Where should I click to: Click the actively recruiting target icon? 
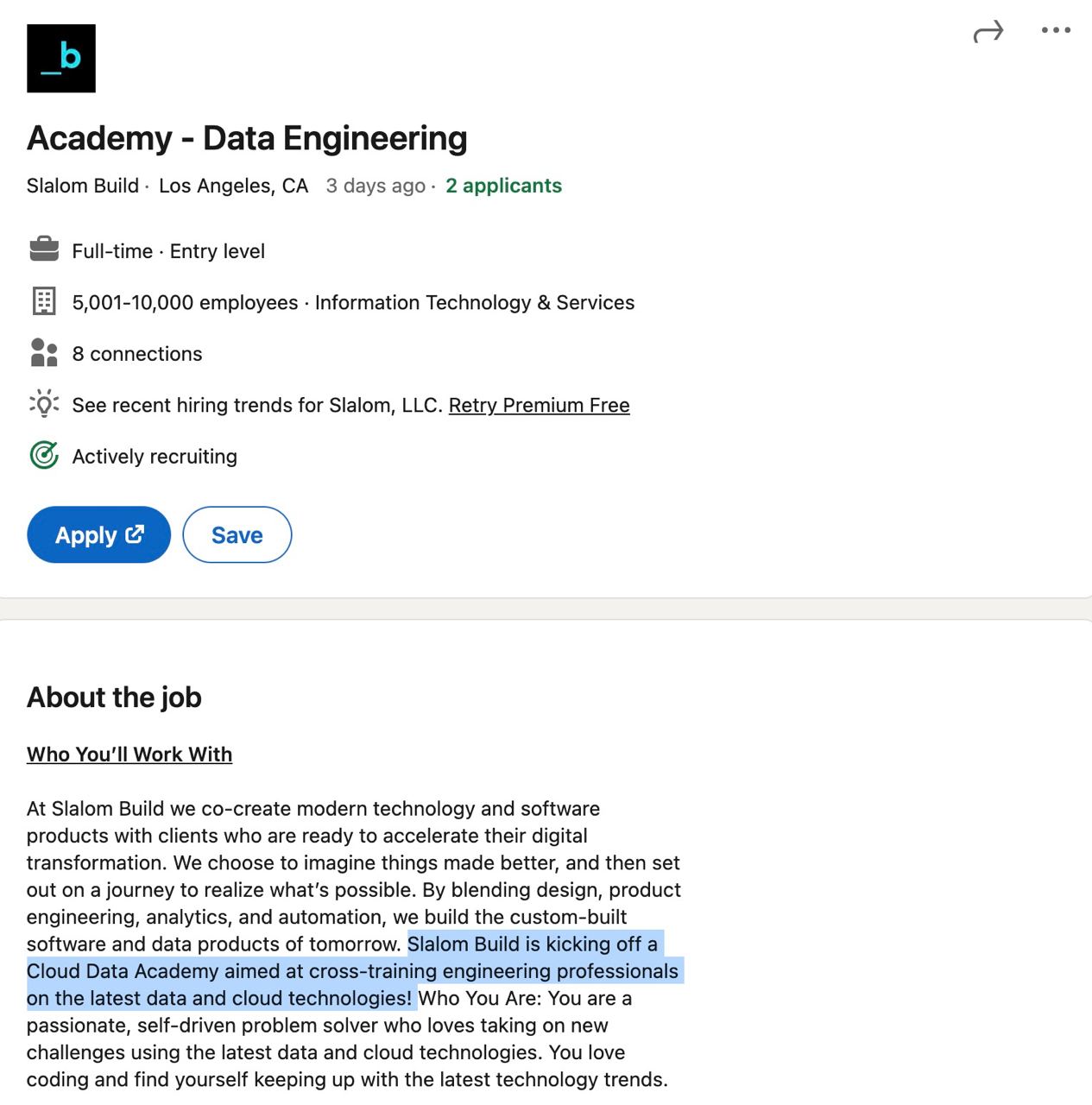44,455
